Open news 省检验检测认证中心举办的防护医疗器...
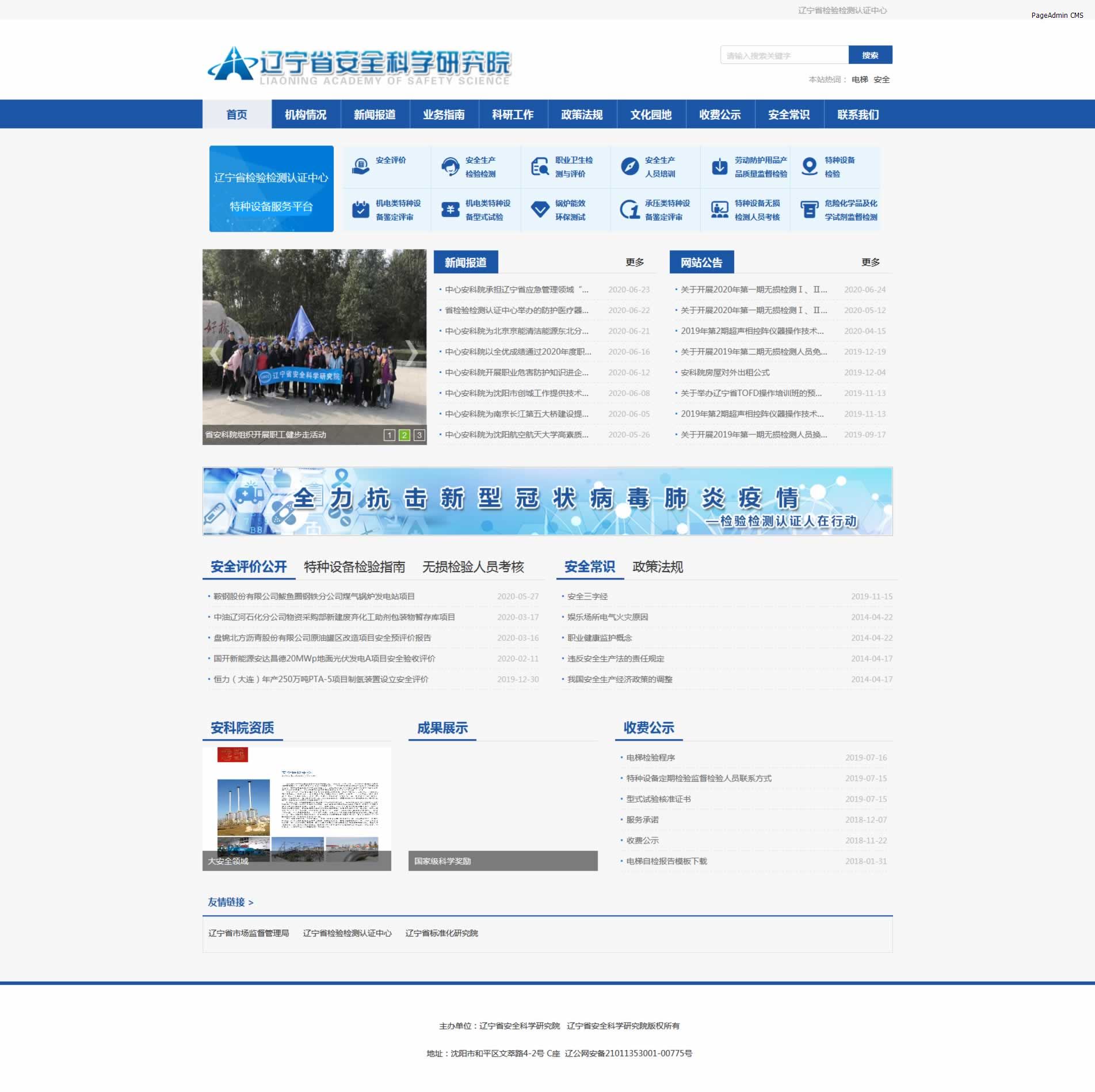This screenshot has height=1092, width=1095. click(517, 310)
